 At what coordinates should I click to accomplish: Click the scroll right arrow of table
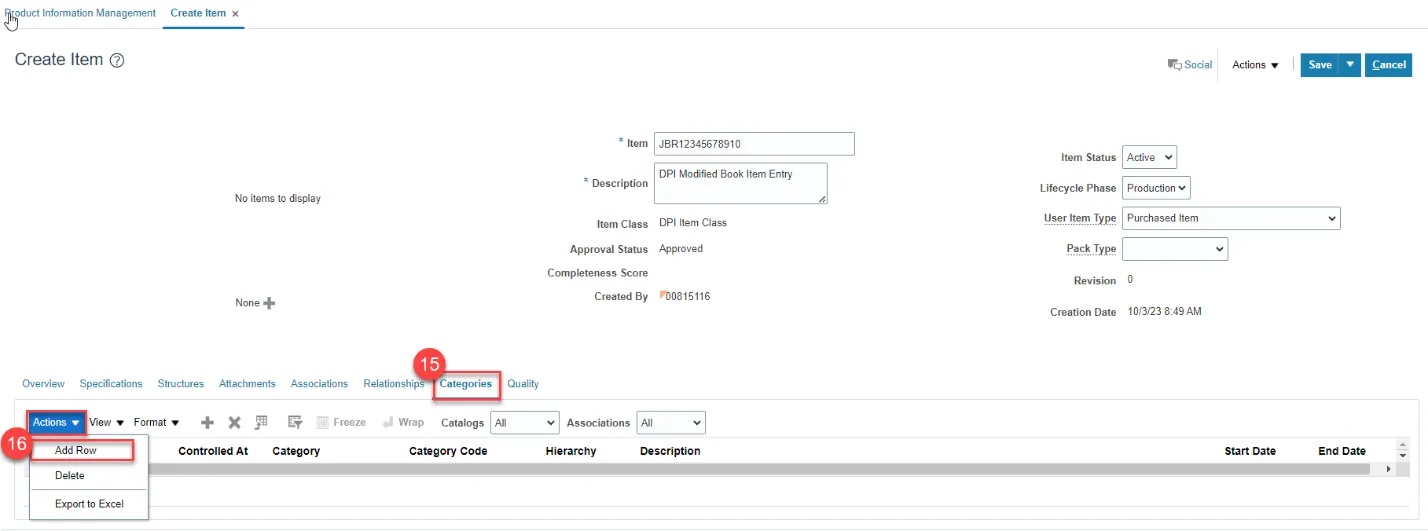coord(1388,469)
